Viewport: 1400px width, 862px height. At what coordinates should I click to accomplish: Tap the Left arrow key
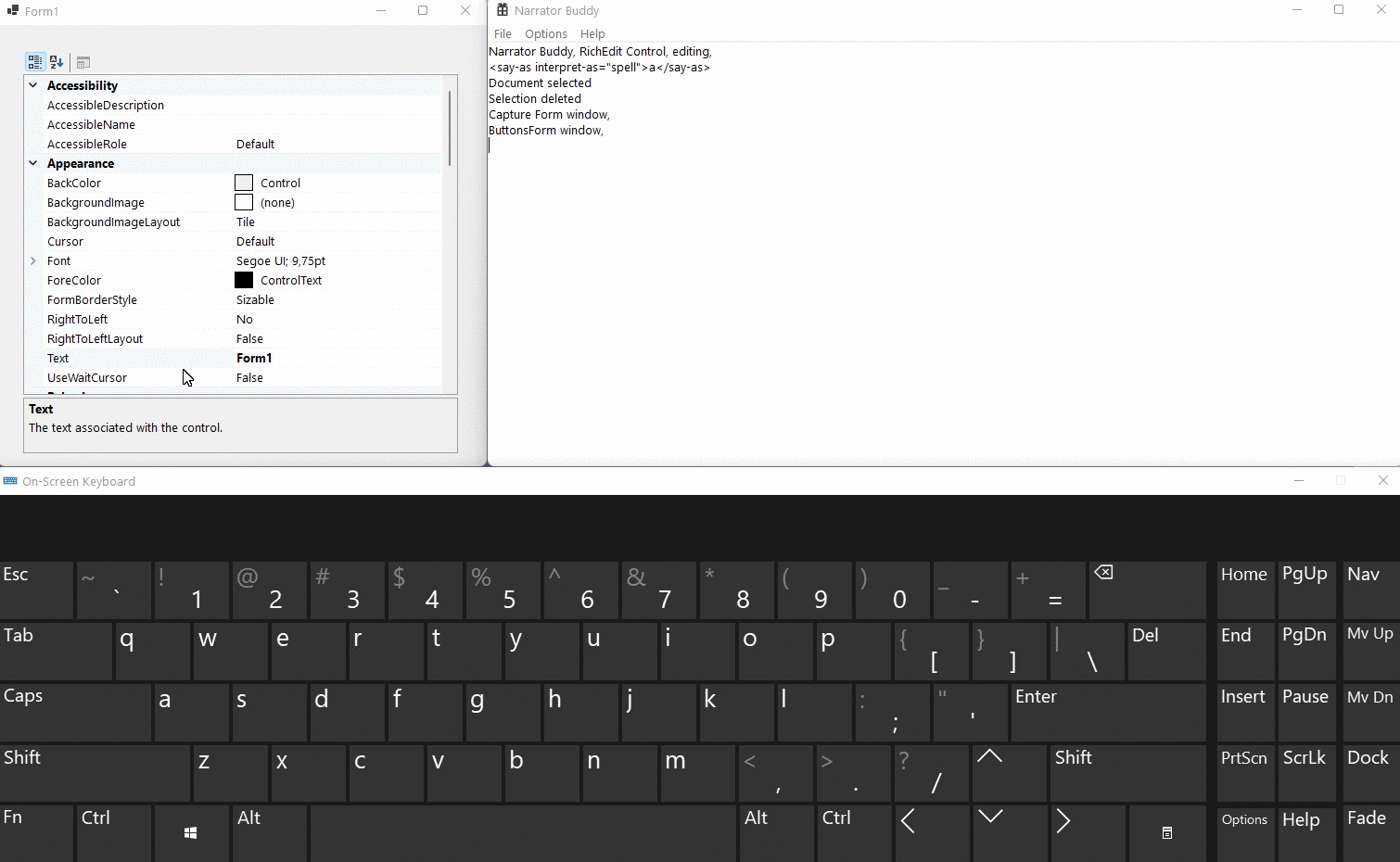[932, 833]
